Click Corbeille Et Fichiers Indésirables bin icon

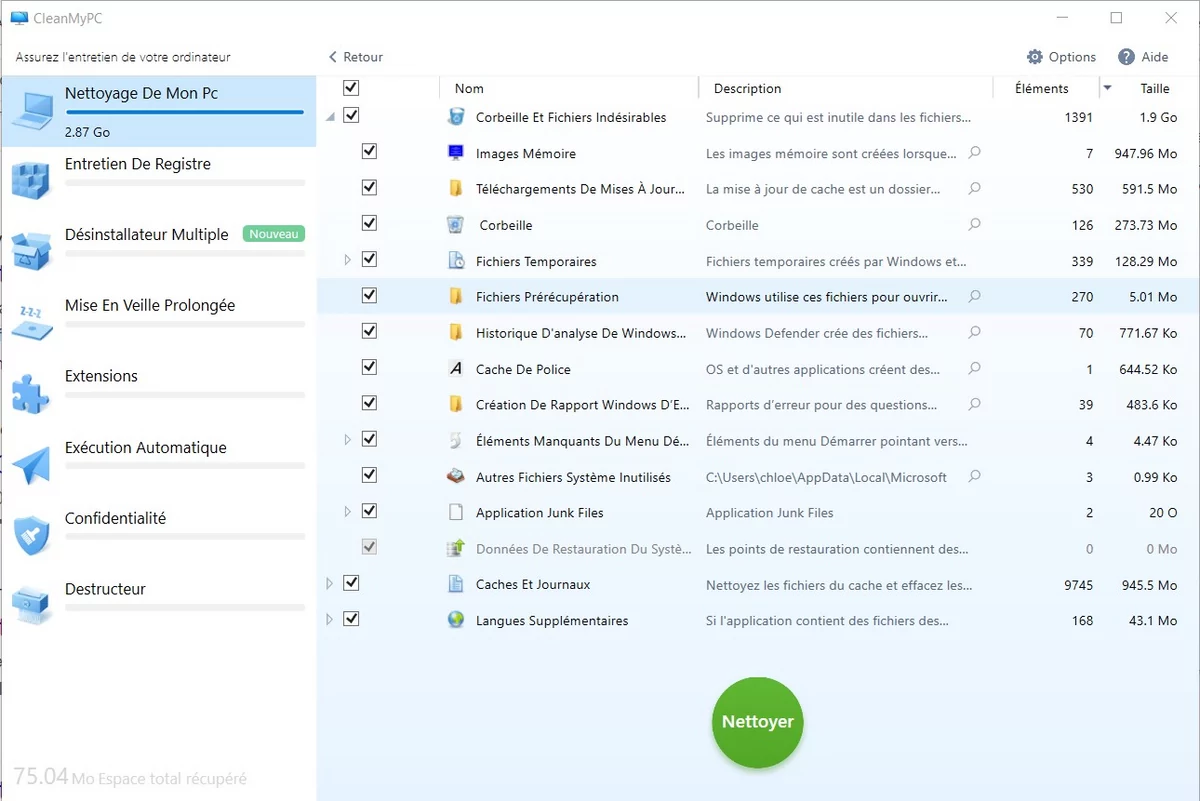pos(456,117)
